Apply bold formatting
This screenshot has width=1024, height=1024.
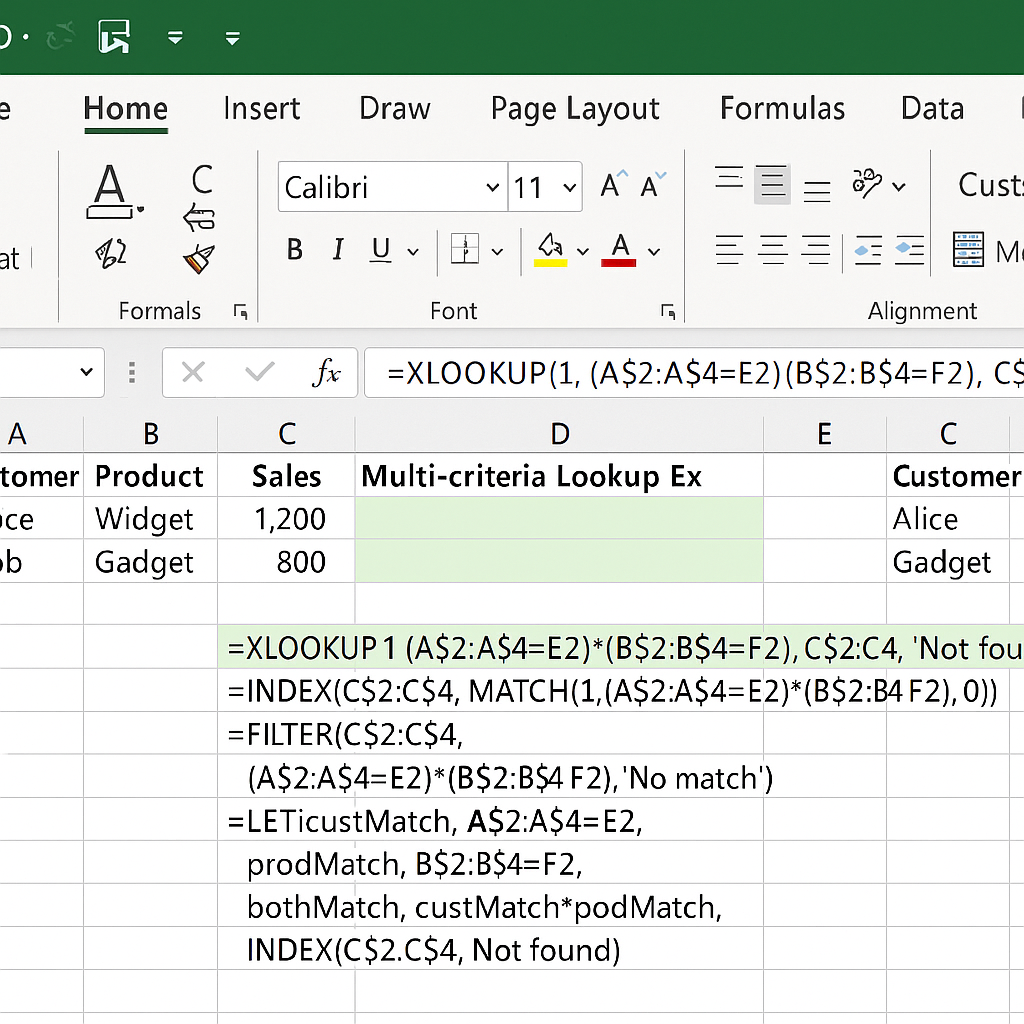[x=294, y=250]
